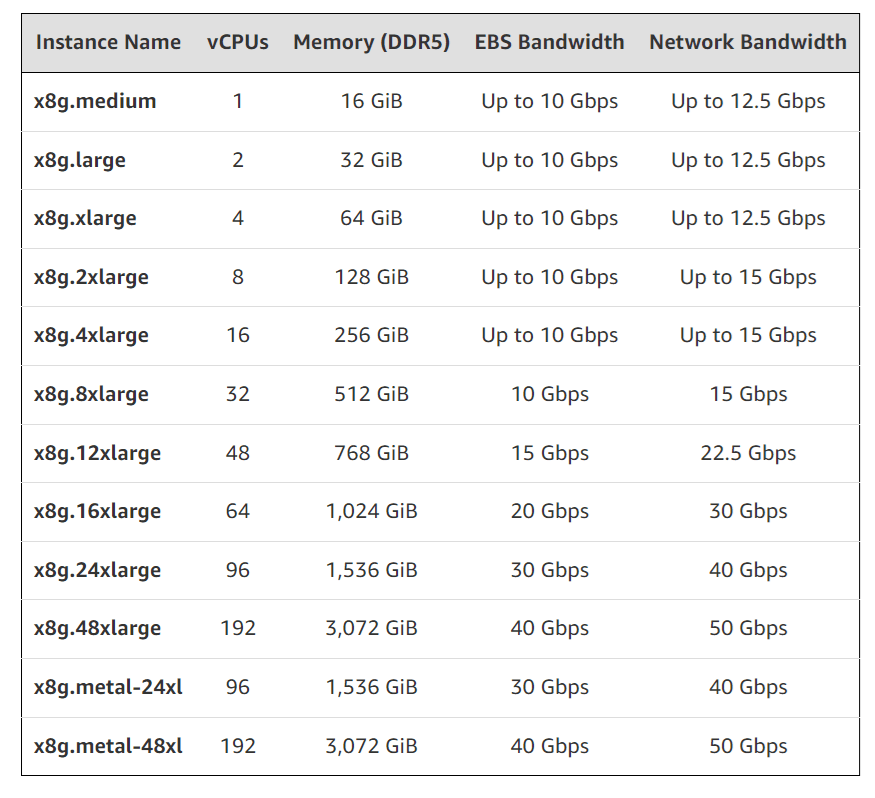Click the x8g.8xlarge instance name
This screenshot has width=875, height=798.
(91, 394)
